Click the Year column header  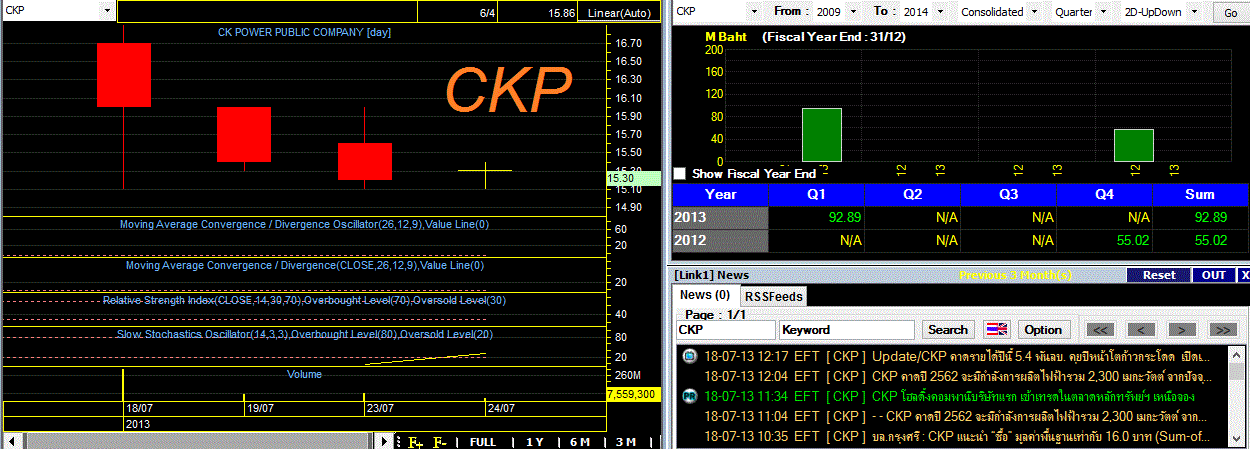[x=720, y=194]
